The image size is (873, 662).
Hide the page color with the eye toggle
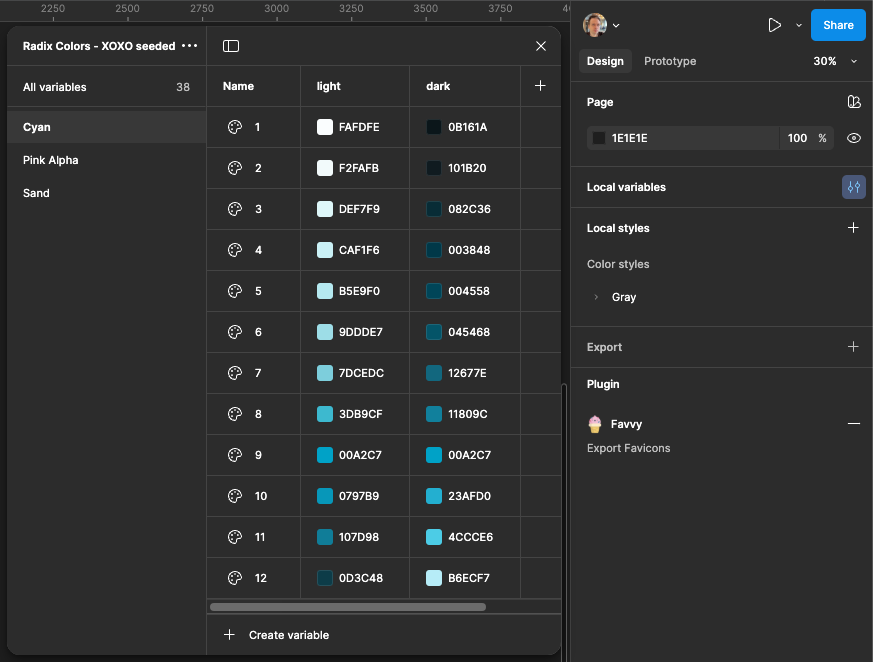click(x=853, y=137)
